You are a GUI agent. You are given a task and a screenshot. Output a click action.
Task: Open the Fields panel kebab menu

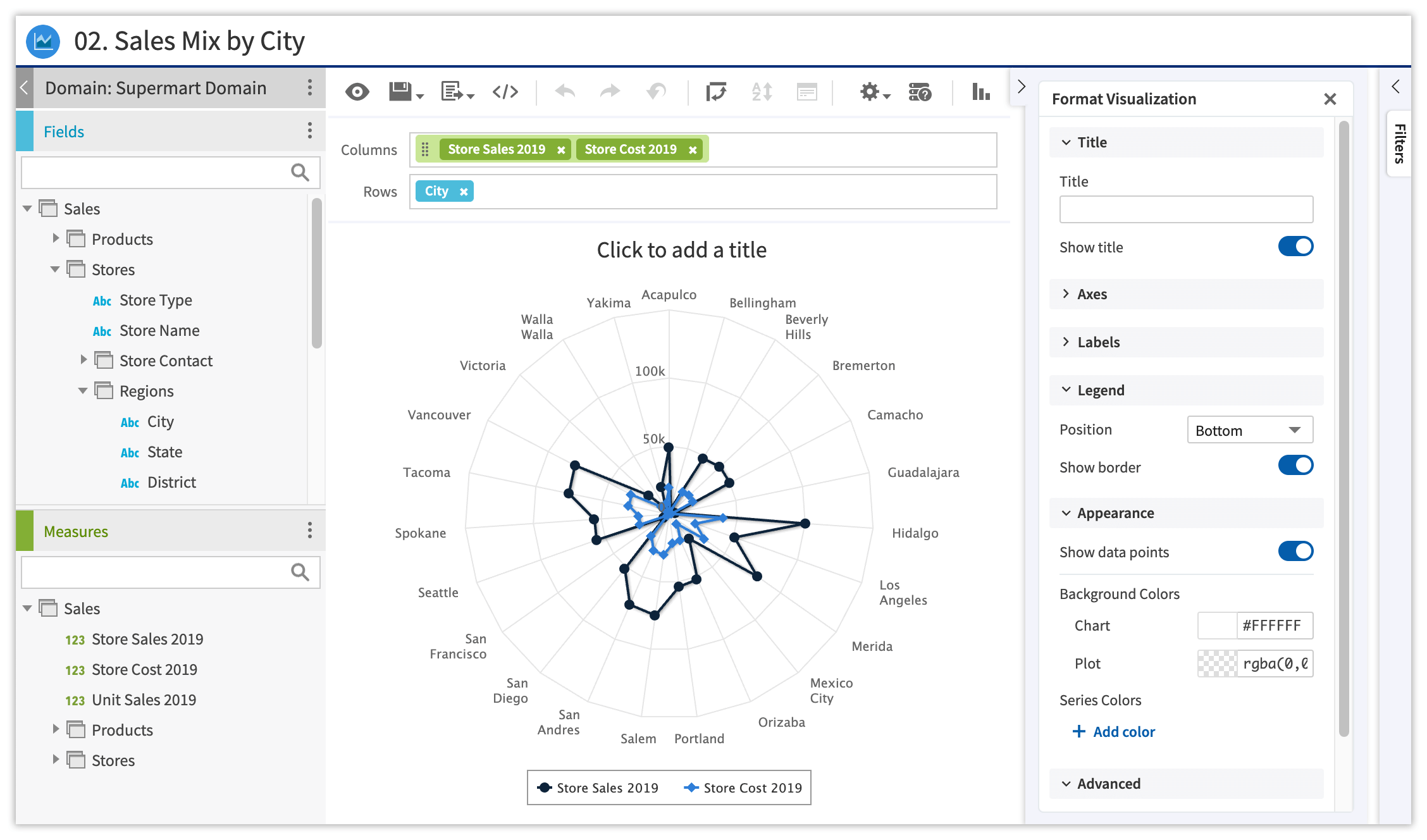click(309, 131)
